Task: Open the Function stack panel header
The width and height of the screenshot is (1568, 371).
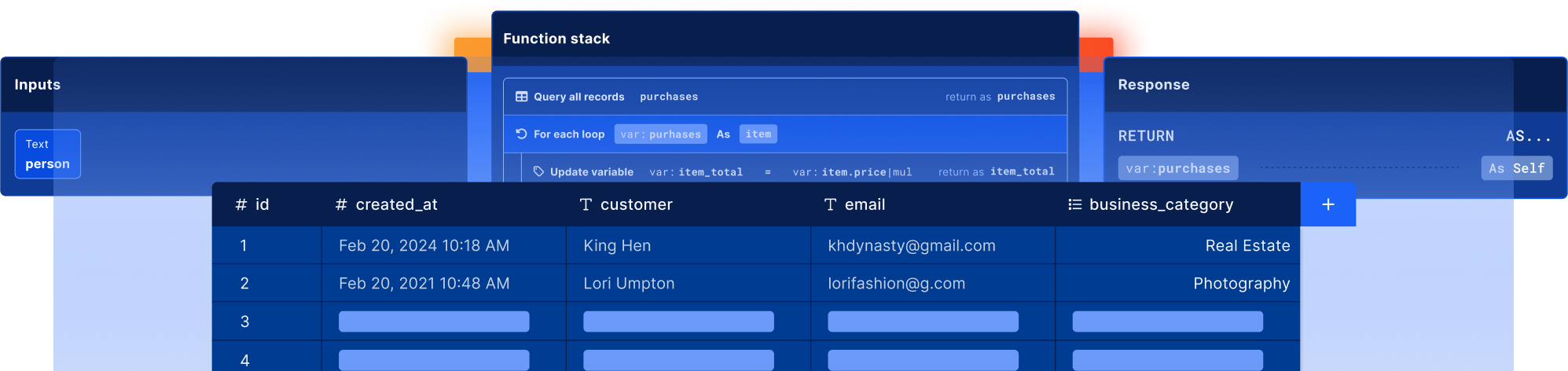Action: pos(556,39)
